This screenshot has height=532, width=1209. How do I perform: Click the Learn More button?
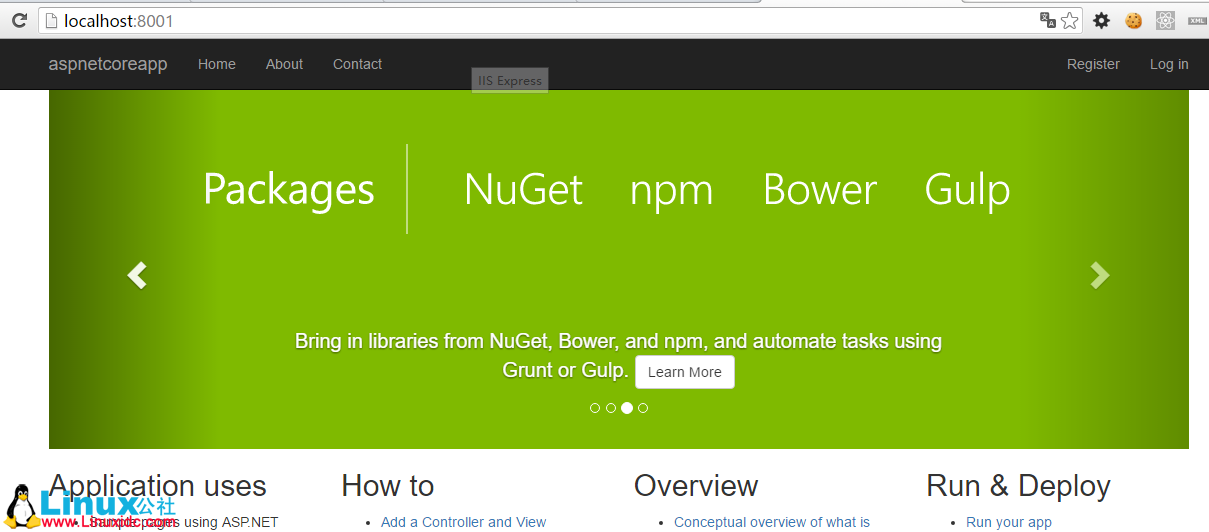pos(685,372)
